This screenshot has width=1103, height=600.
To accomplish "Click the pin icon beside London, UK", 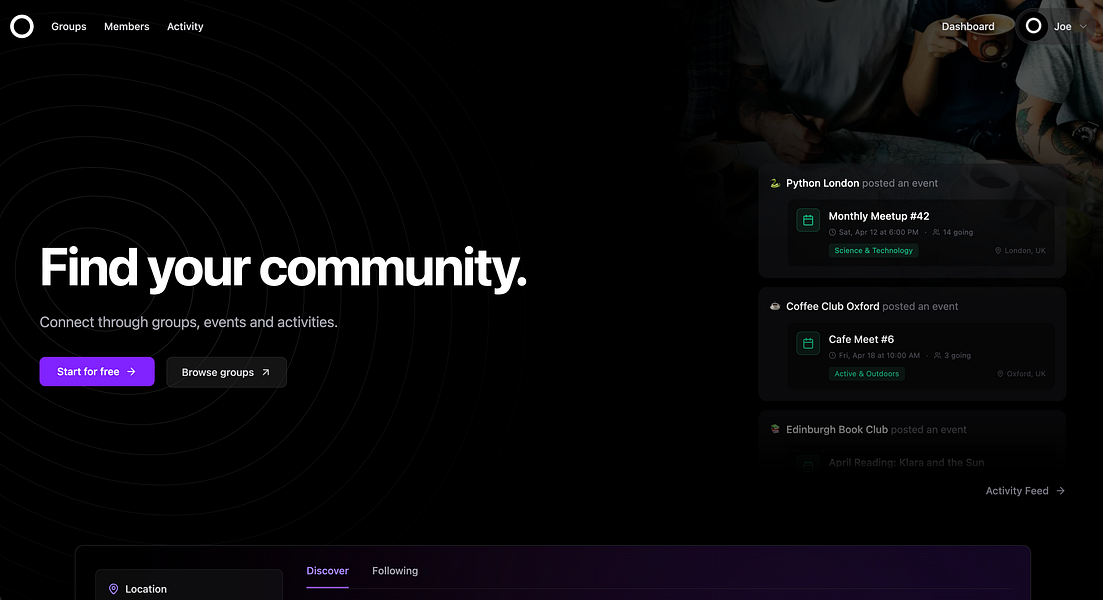I will (998, 250).
